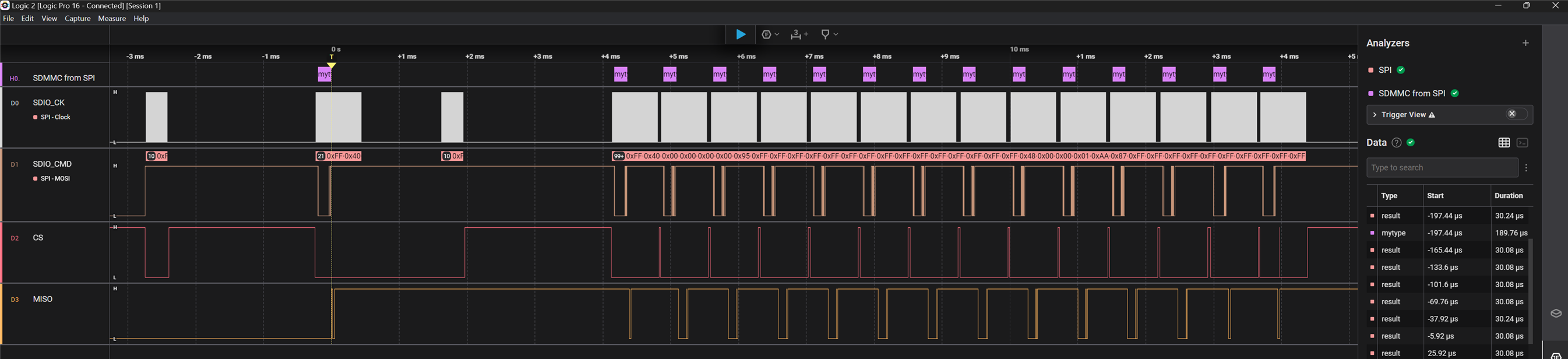Click the Logic 2 app logo in title bar

(5, 5)
